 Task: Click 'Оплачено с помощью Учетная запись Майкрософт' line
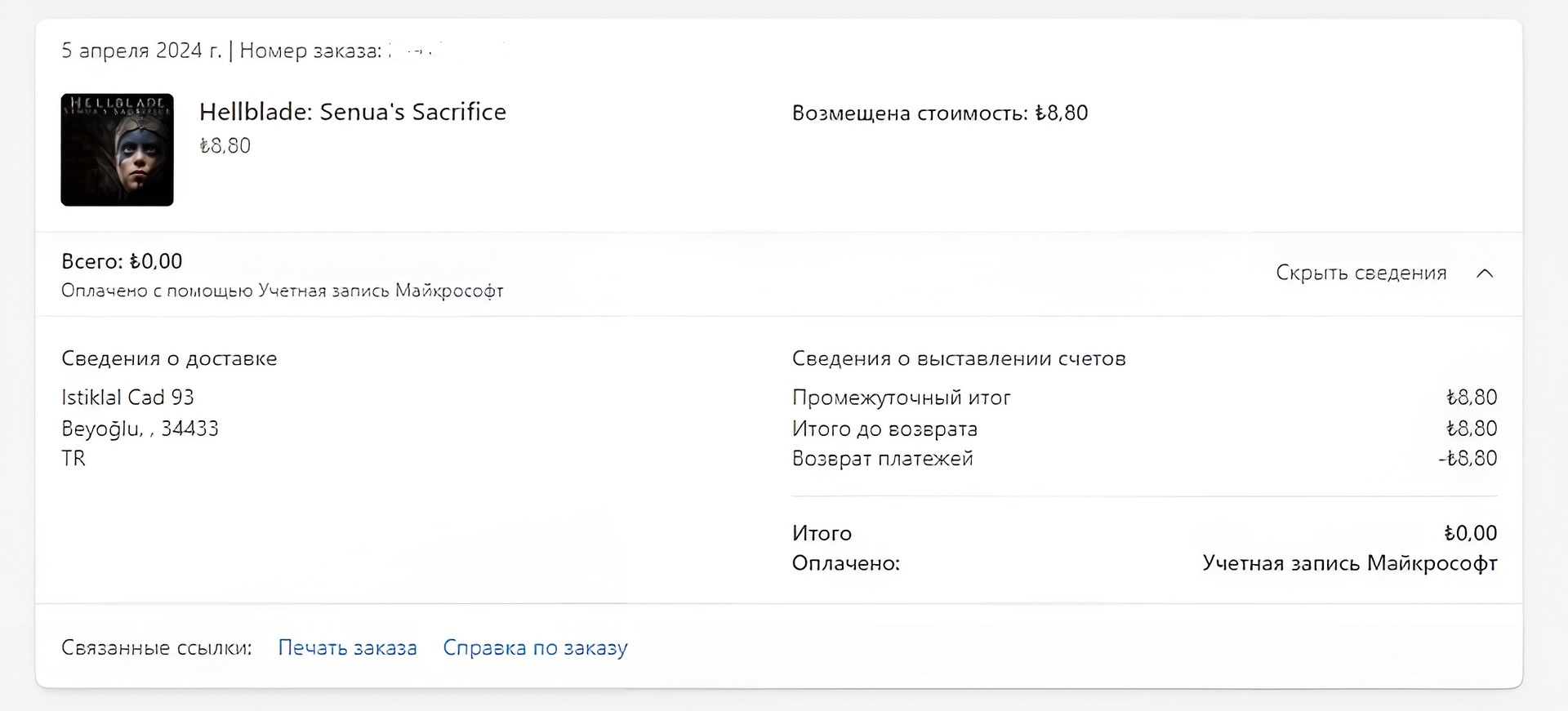282,291
